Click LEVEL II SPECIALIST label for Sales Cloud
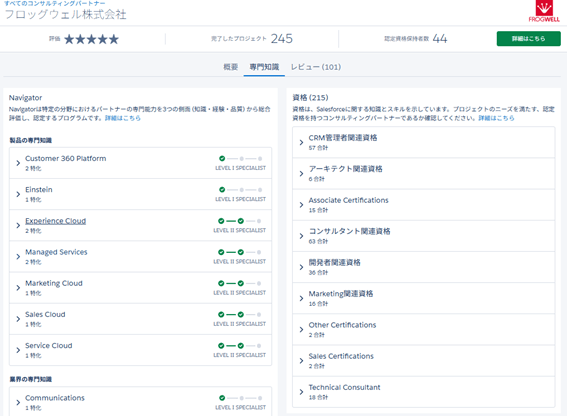The height and width of the screenshot is (416, 567). pos(240,324)
